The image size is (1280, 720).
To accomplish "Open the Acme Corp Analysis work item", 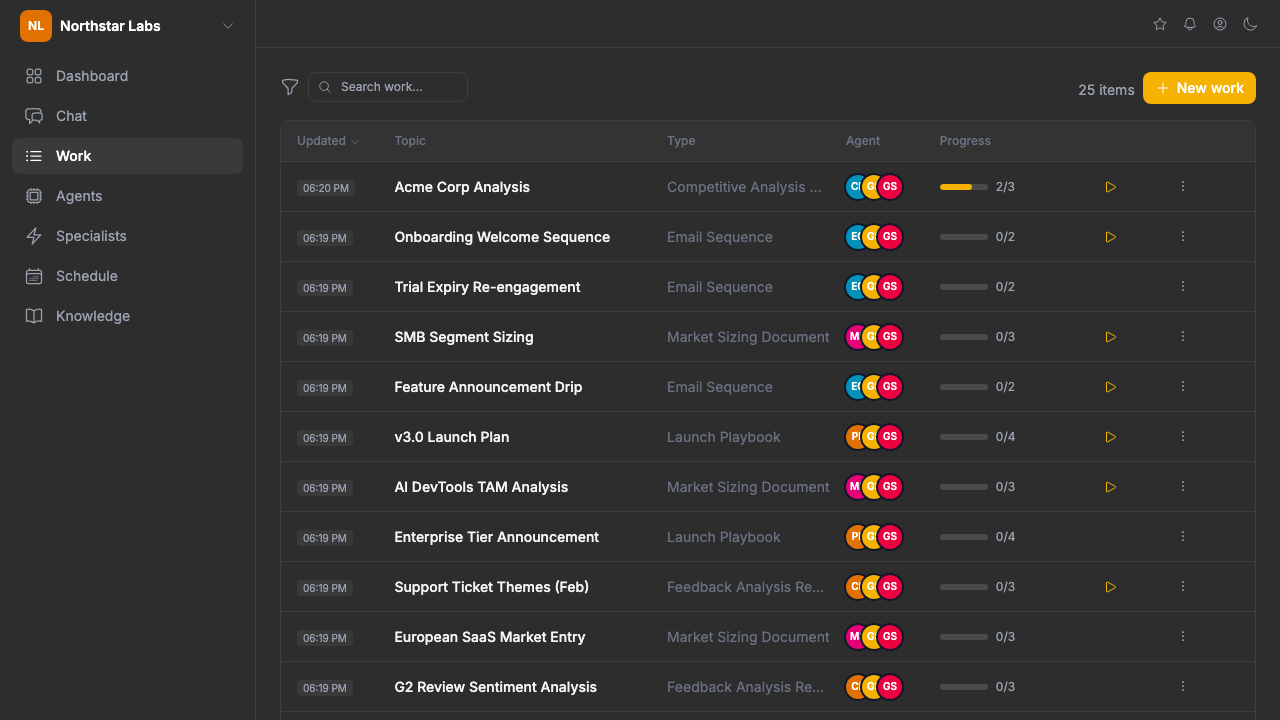I will pyautogui.click(x=462, y=187).
